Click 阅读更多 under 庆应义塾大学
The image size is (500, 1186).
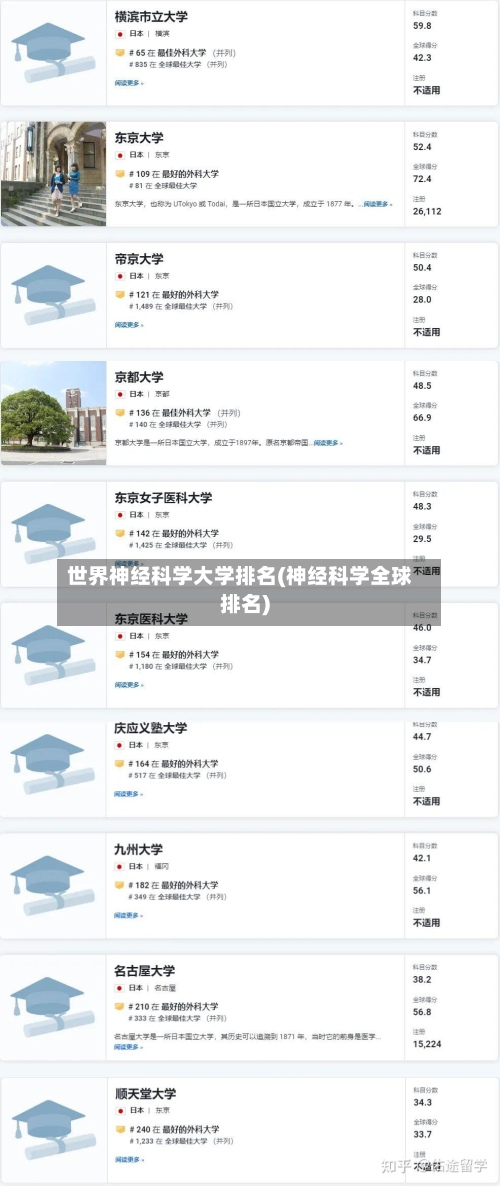pyautogui.click(x=128, y=794)
